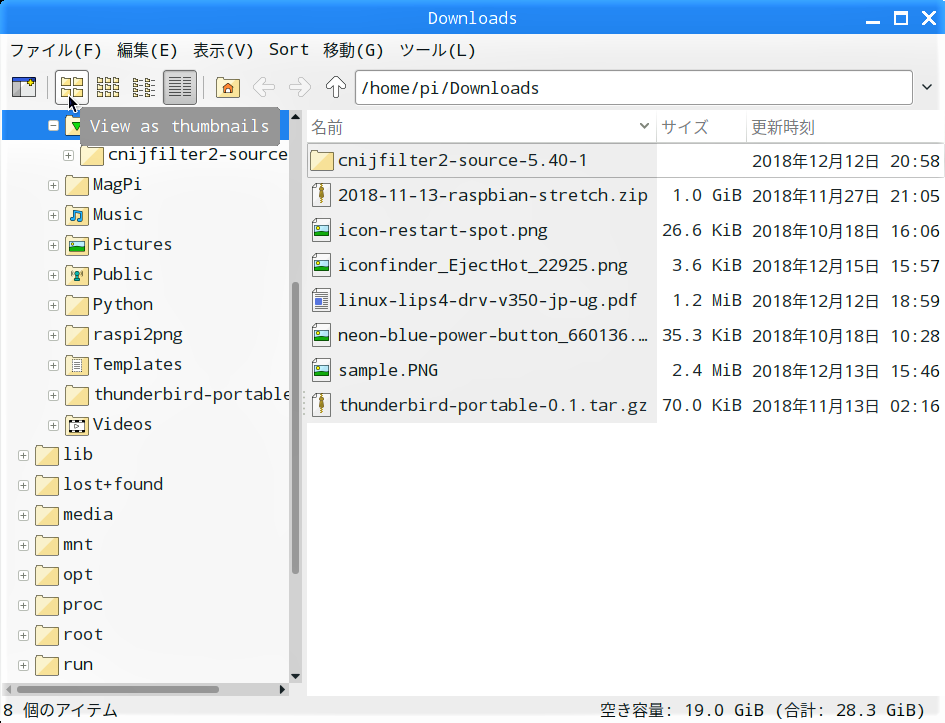Go up to the parent folder
The width and height of the screenshot is (945, 723).
[336, 87]
